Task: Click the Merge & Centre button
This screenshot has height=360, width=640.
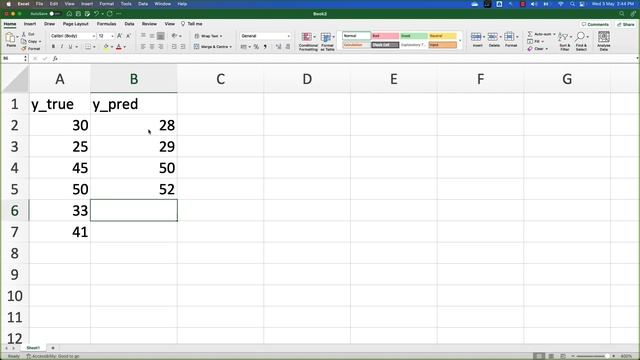Action: click(213, 47)
